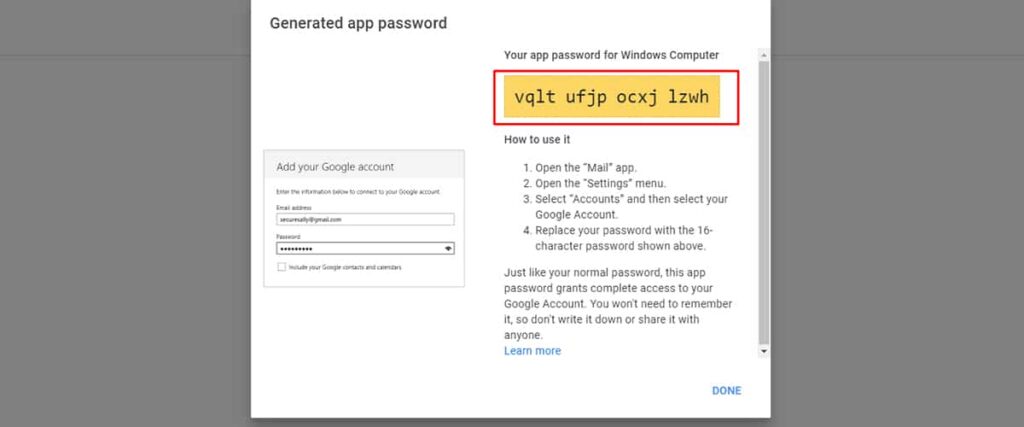1024x427 pixels.
Task: Click the scrollbar up arrow
Action: 763,55
